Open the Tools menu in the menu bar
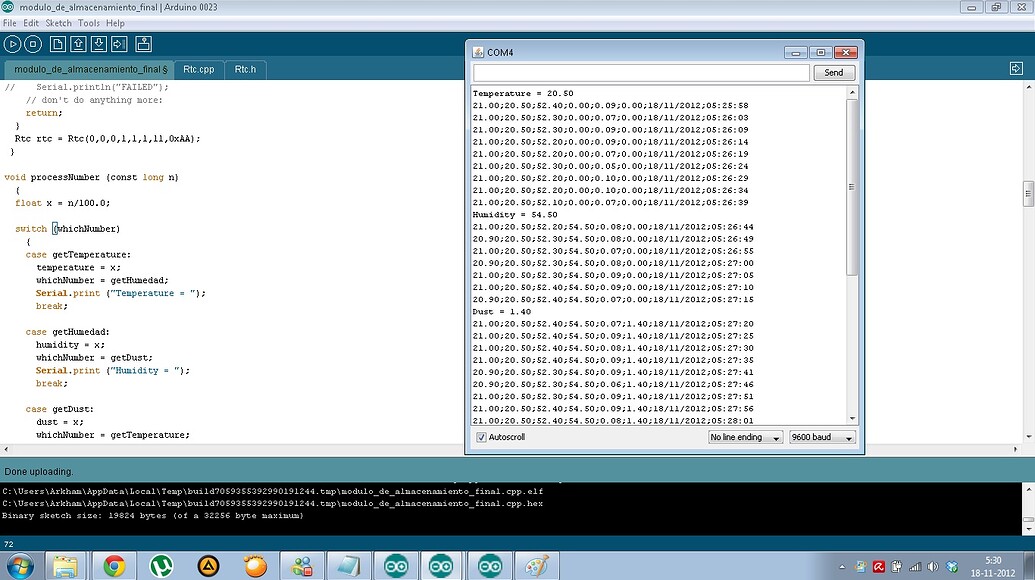This screenshot has width=1035, height=580. click(x=88, y=21)
